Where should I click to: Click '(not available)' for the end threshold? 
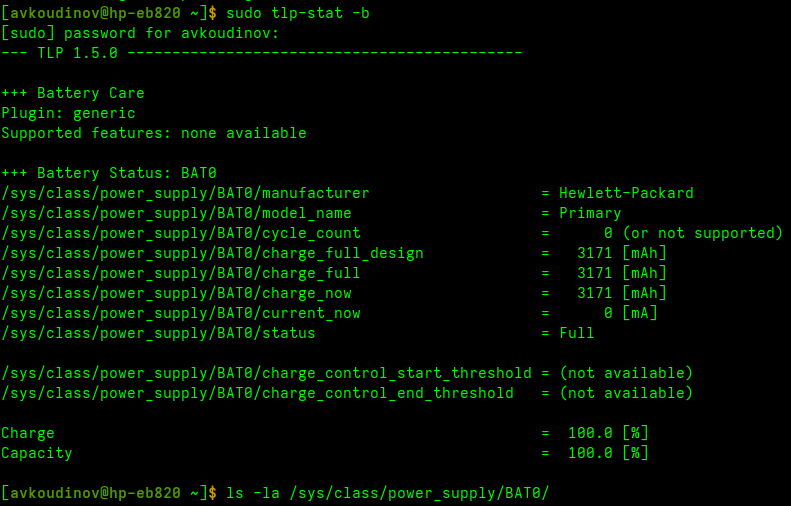(626, 393)
